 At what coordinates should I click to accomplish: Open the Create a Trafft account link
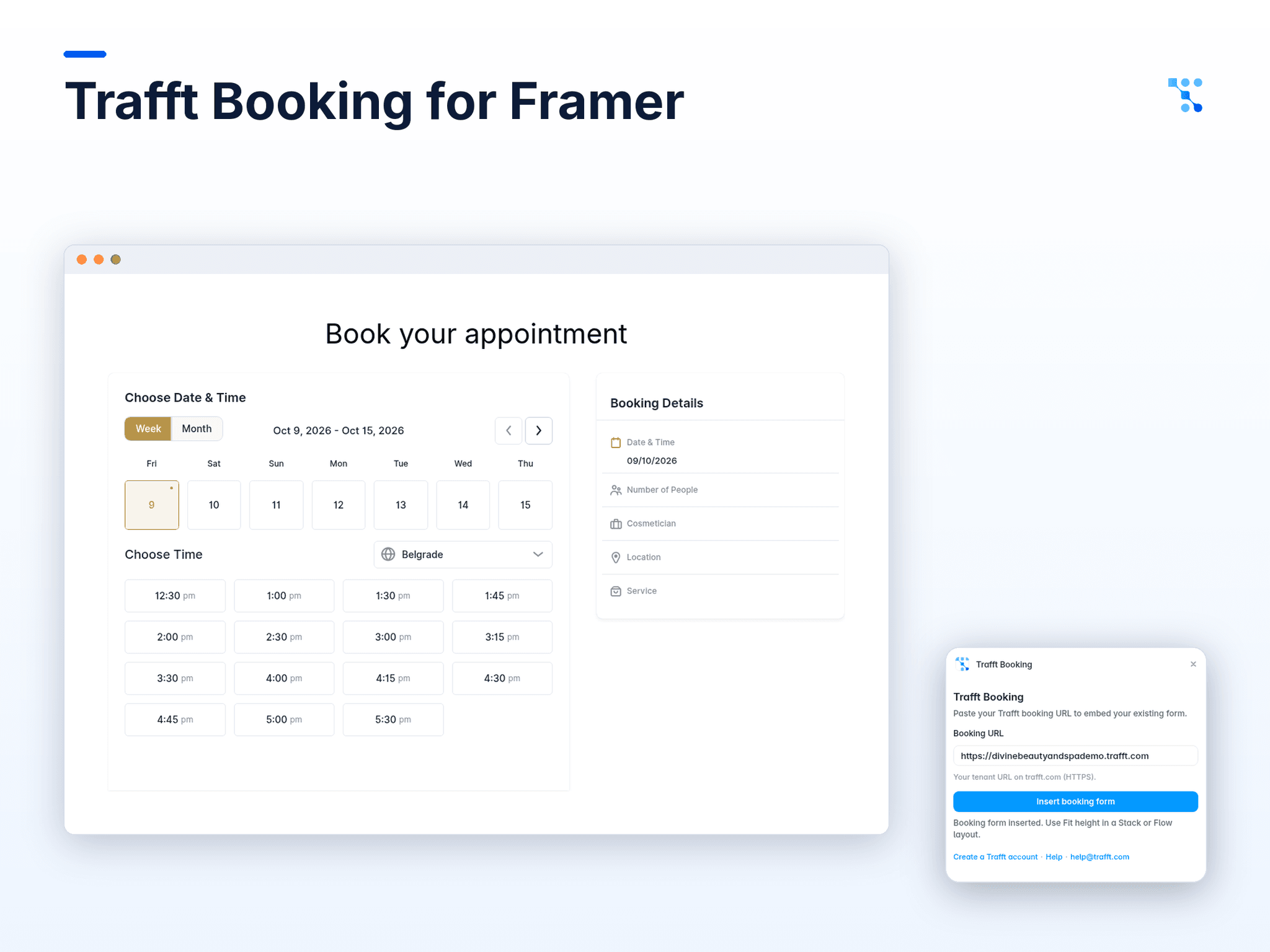click(995, 857)
